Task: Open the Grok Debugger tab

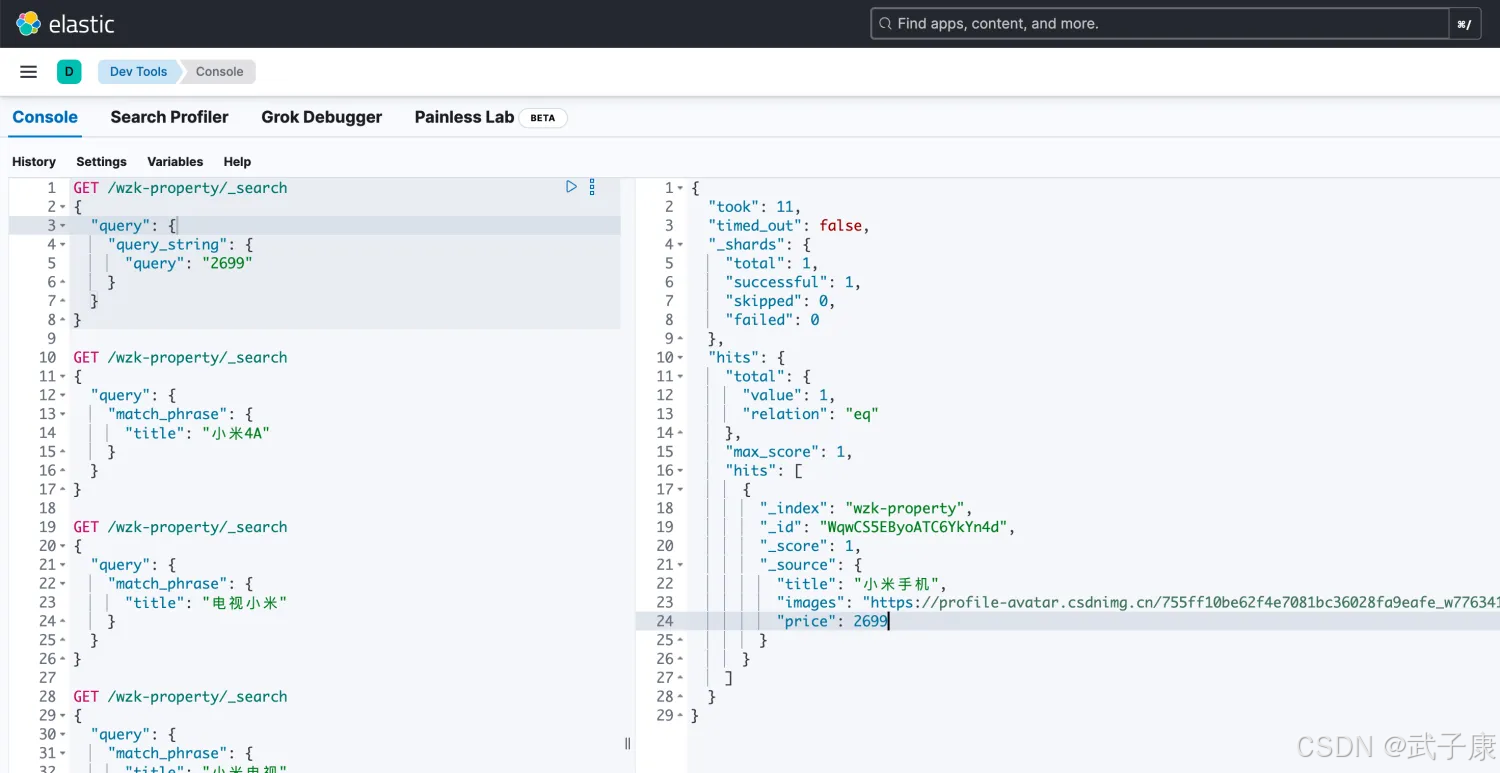Action: pos(321,117)
